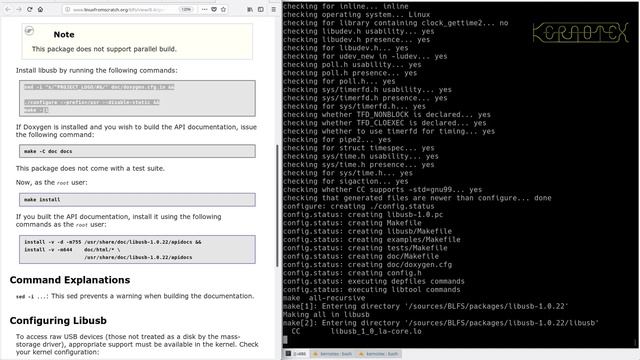Viewport: 640px width, 360px height.
Task: Click 'Making all in libusb' terminal line
Action: [x=326, y=314]
